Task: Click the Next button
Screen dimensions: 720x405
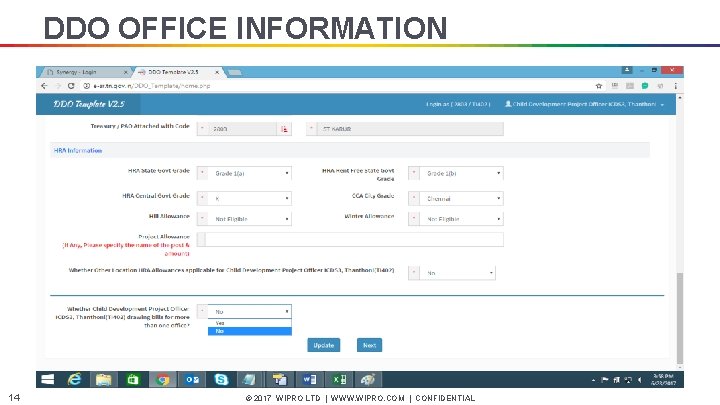Action: click(369, 345)
